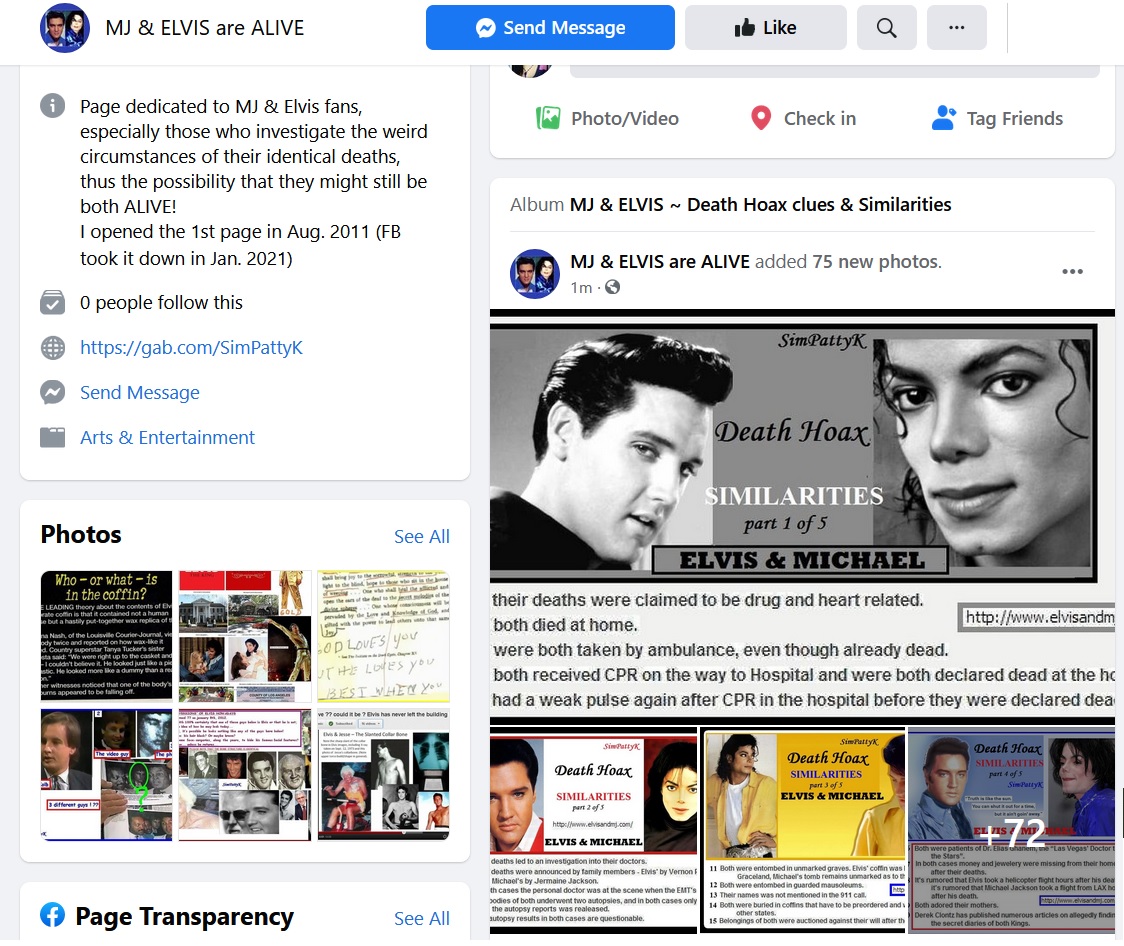
Task: Open the yellow 'part 3 of 5' photo
Action: tap(803, 830)
